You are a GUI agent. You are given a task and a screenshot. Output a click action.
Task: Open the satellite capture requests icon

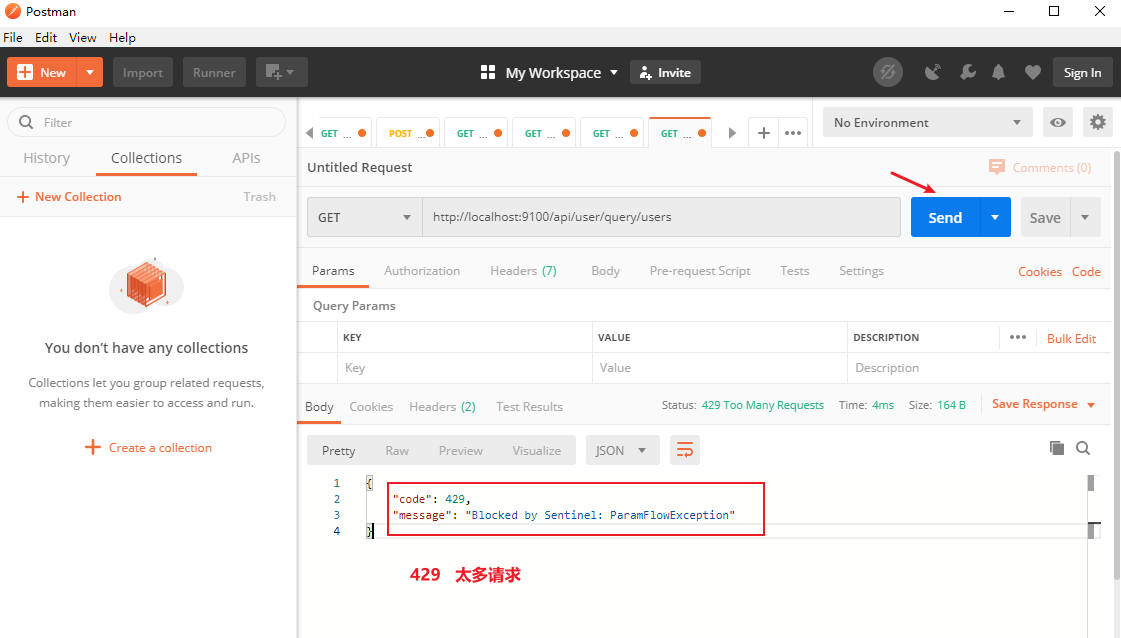click(x=932, y=72)
